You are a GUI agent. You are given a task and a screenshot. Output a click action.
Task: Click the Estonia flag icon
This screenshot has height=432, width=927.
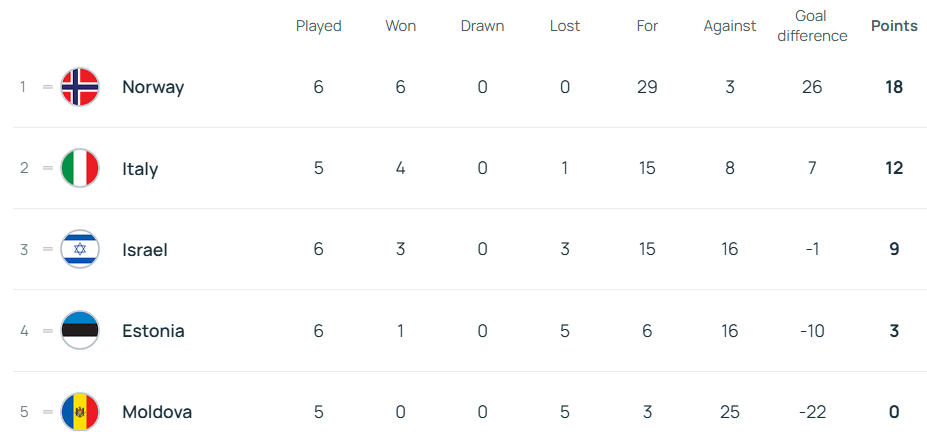(80, 330)
